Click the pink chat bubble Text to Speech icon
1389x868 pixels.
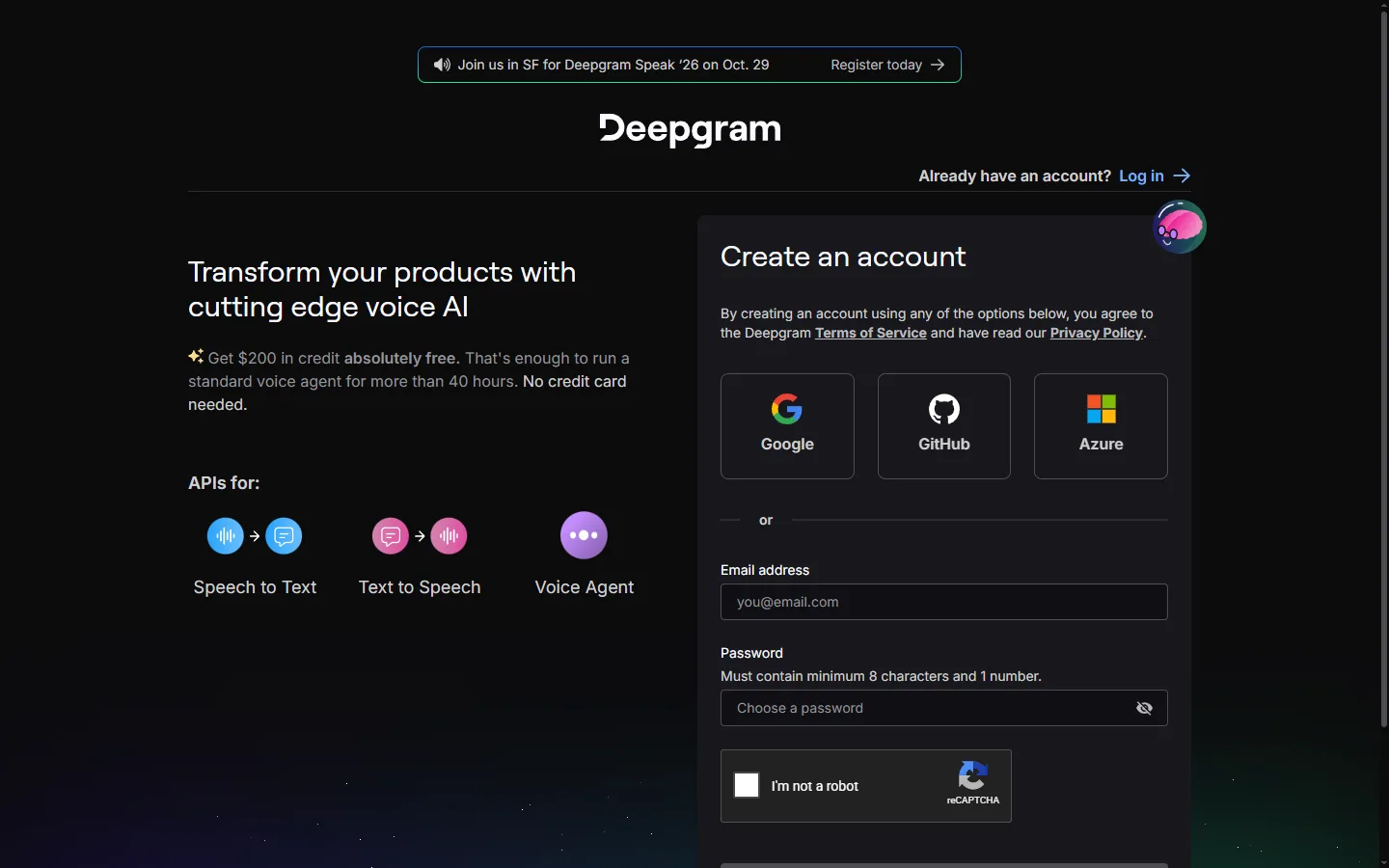(x=391, y=535)
